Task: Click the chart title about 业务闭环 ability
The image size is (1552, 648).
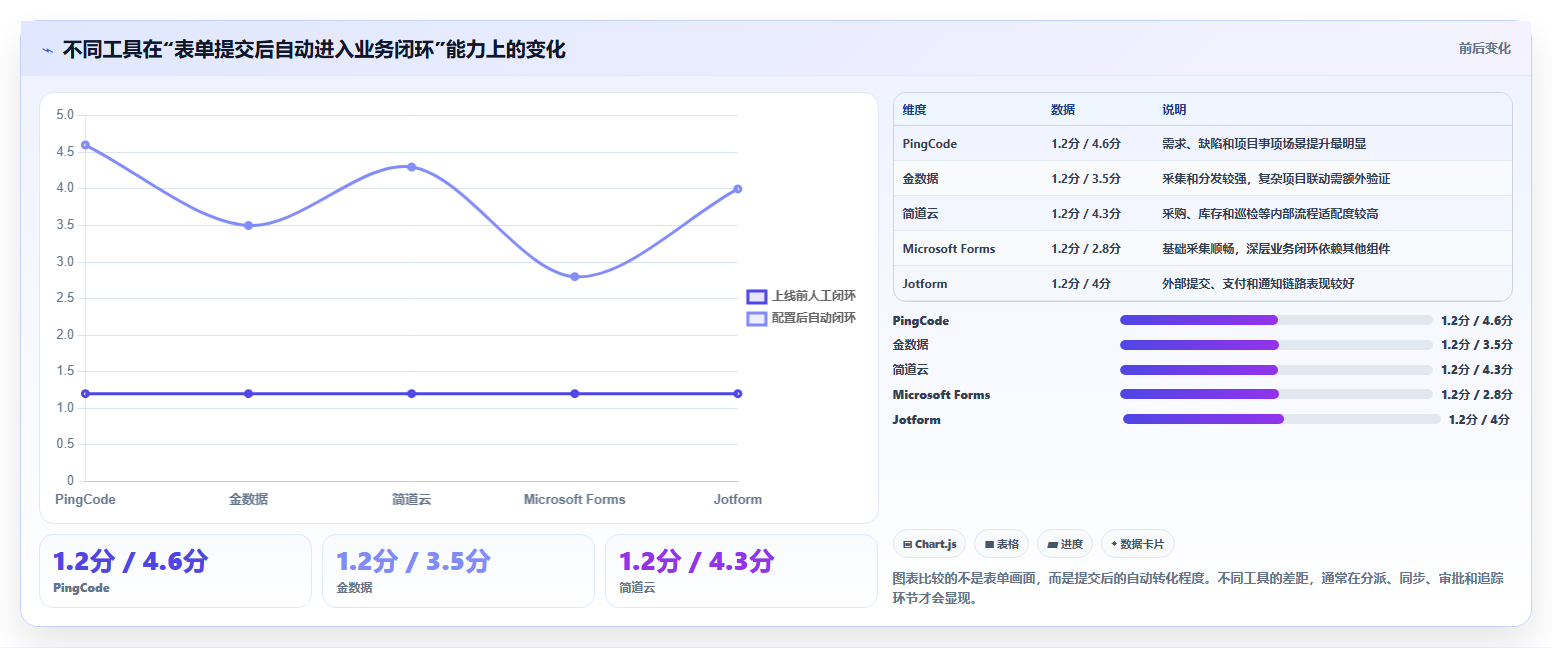Action: tap(314, 49)
